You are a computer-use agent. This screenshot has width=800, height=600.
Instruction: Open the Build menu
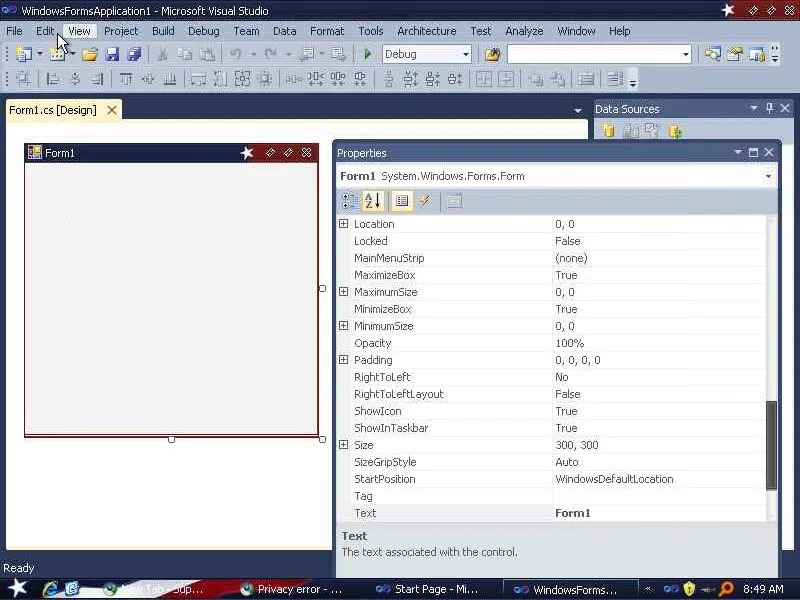[163, 31]
